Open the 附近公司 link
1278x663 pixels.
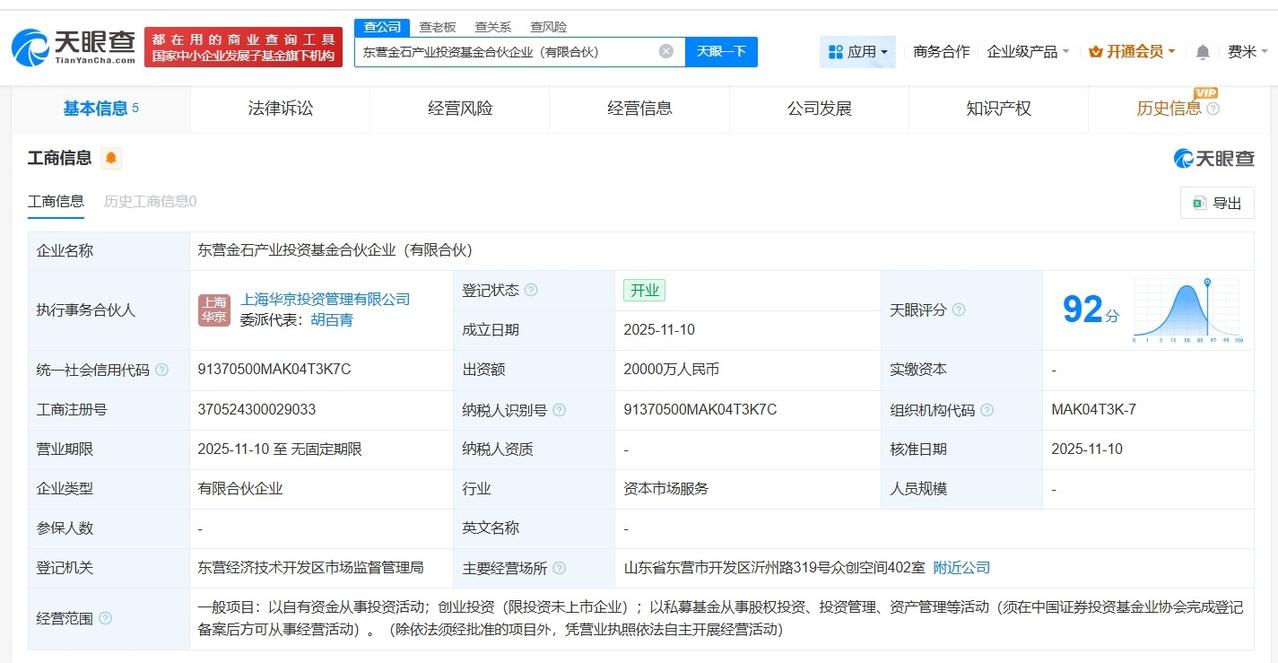[x=960, y=567]
